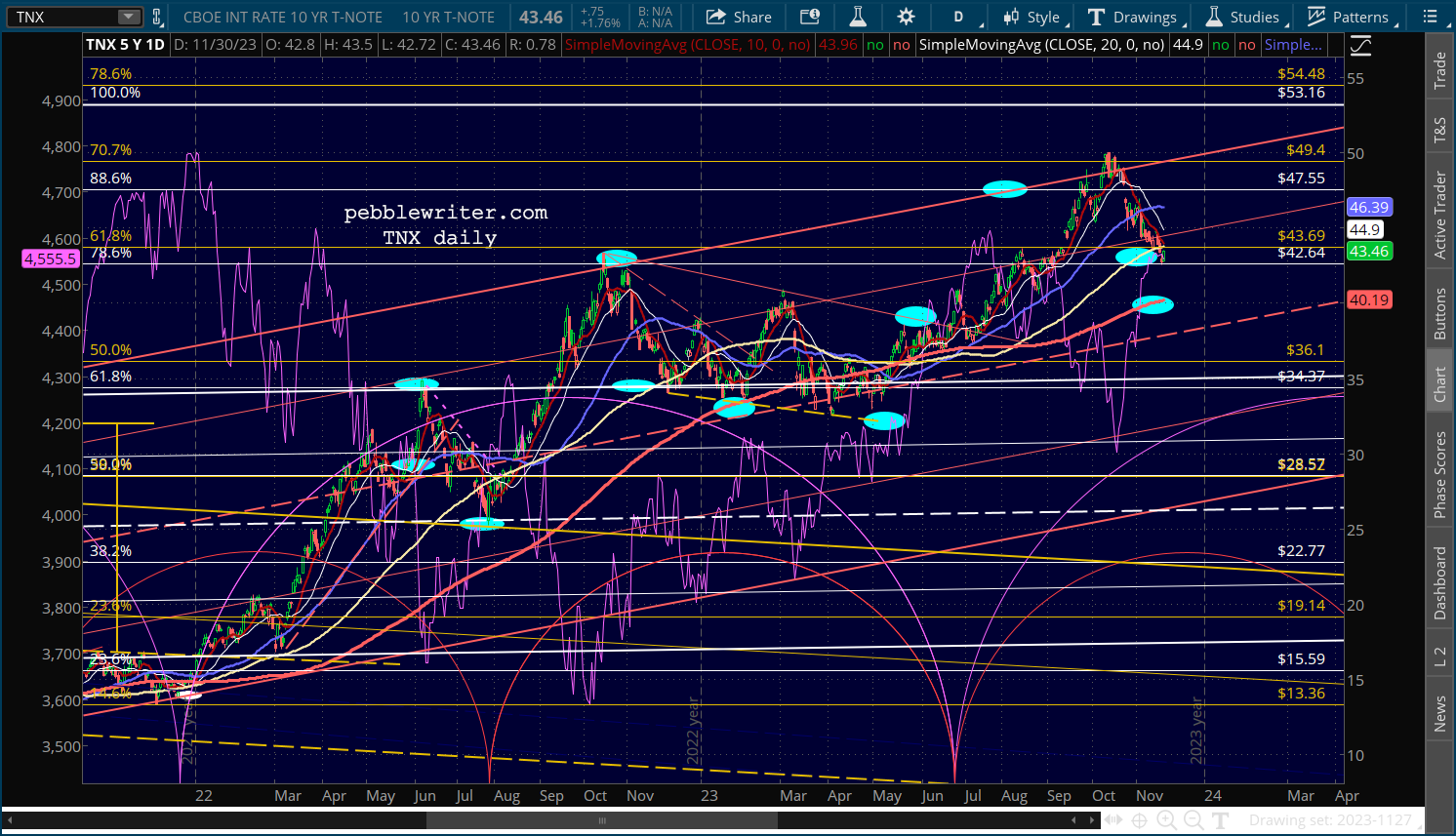The image size is (1456, 836).
Task: Click the text tool T icon at bottom
Action: [x=1220, y=820]
